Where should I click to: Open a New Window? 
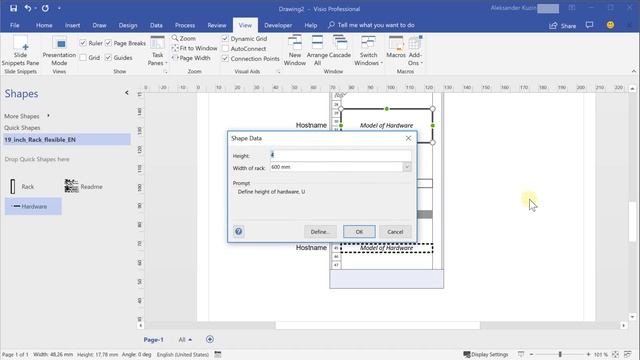tap(295, 51)
